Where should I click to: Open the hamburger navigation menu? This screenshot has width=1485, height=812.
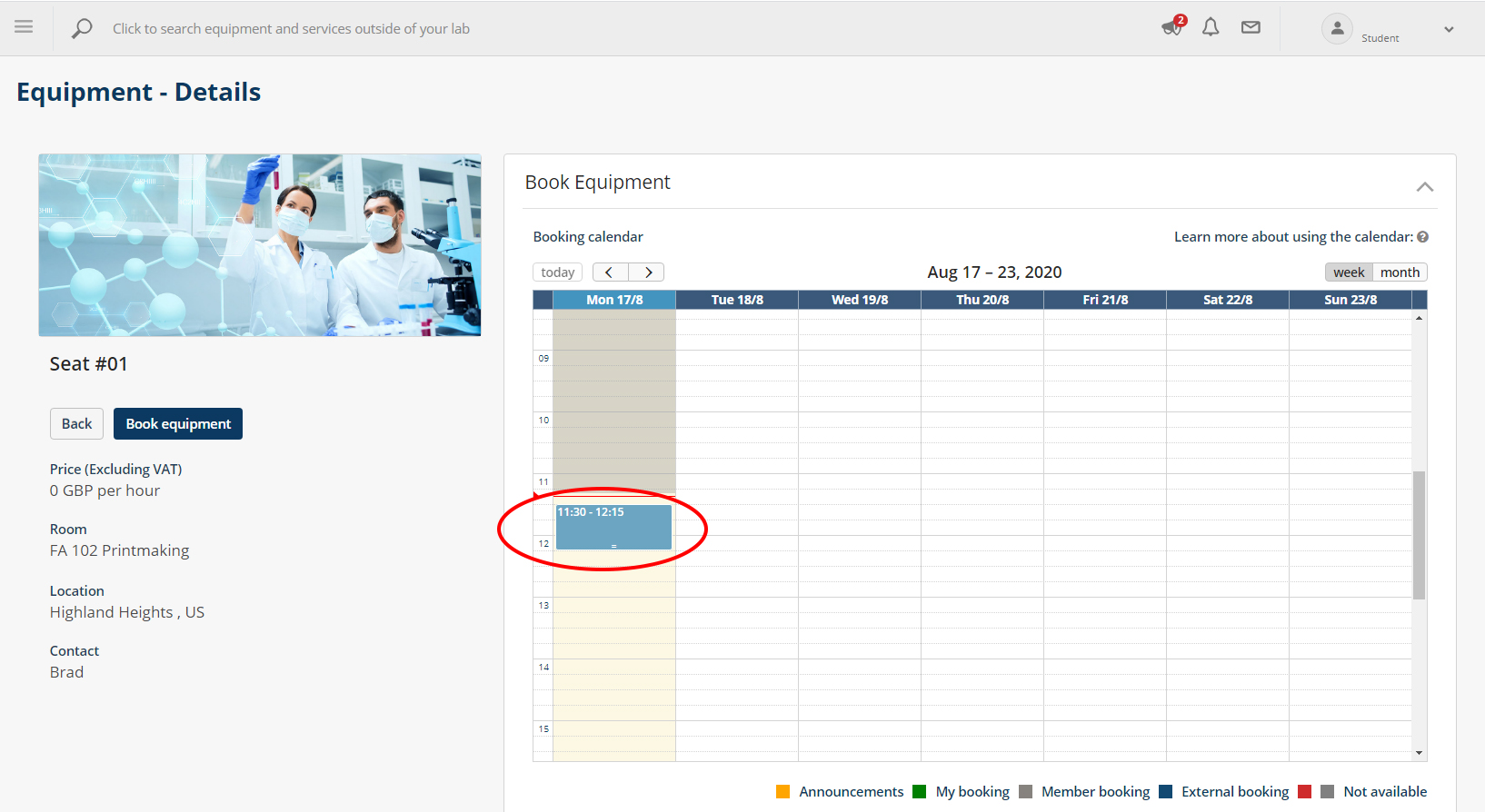pyautogui.click(x=24, y=27)
